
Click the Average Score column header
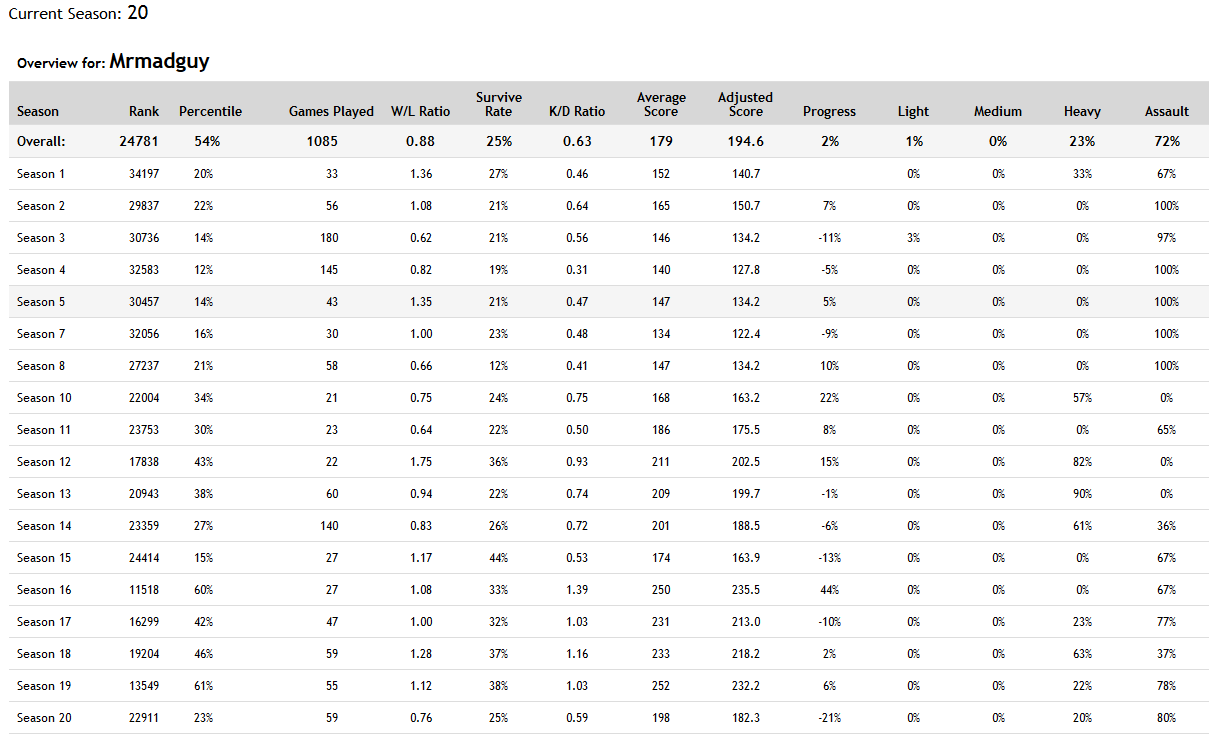(661, 104)
